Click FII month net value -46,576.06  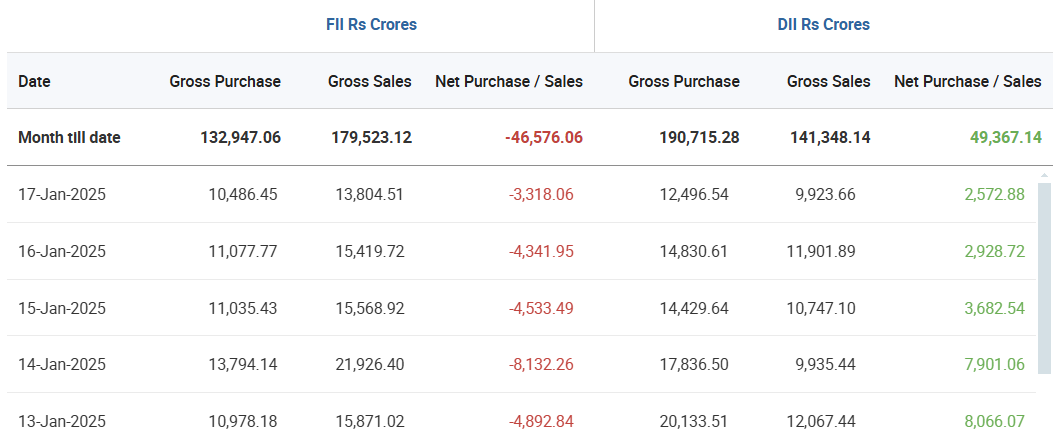click(x=543, y=137)
